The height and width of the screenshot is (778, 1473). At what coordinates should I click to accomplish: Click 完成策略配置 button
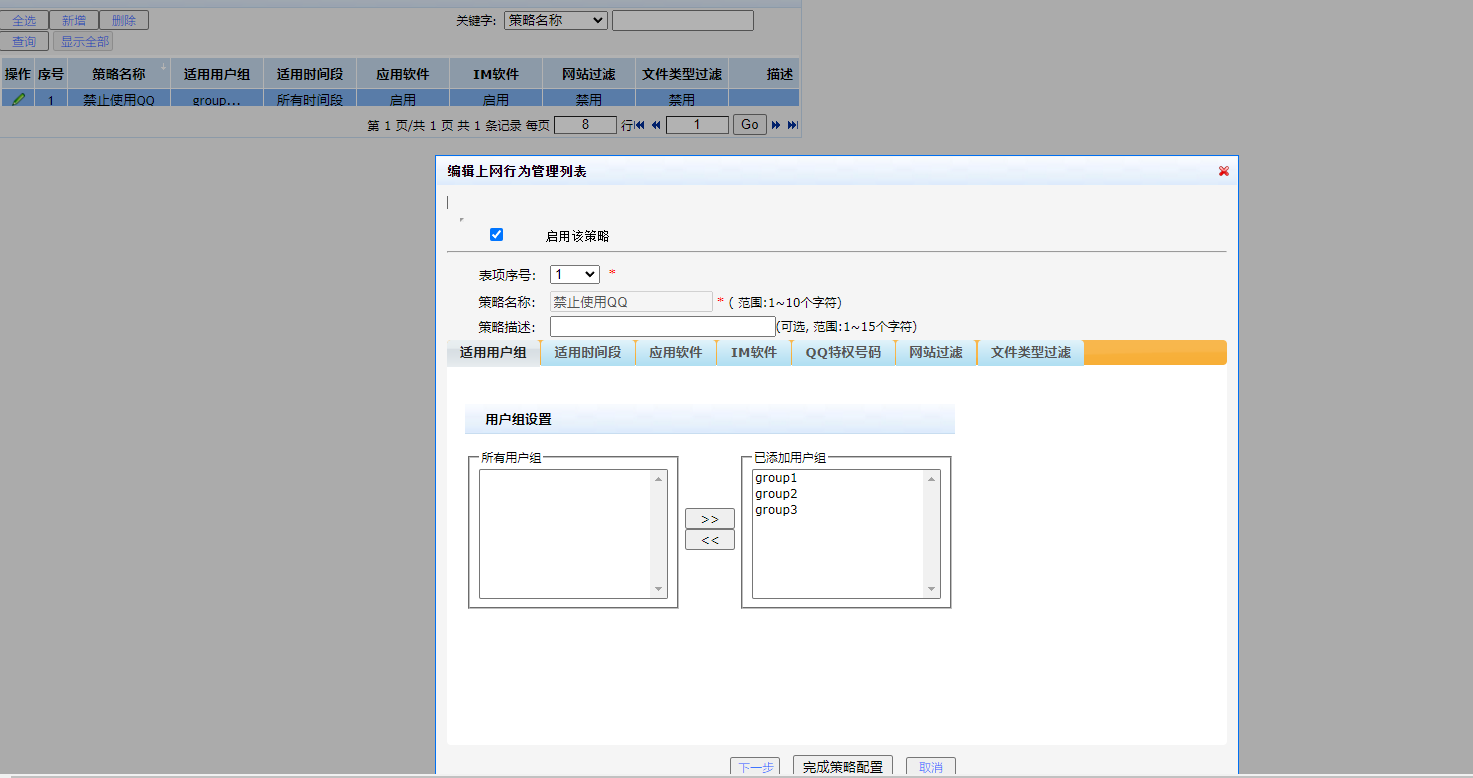click(842, 767)
